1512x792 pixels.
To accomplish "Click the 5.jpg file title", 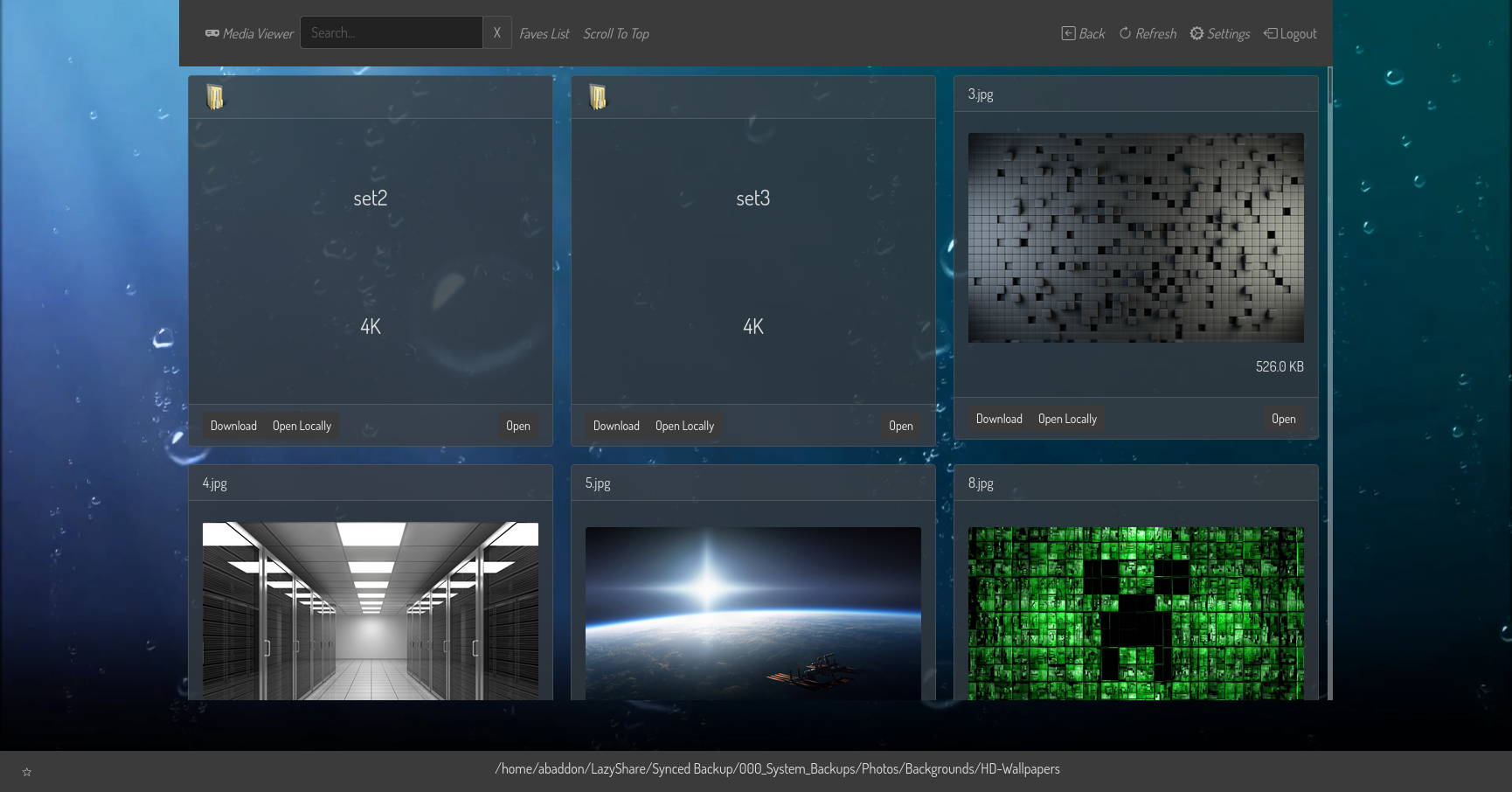I will click(598, 483).
